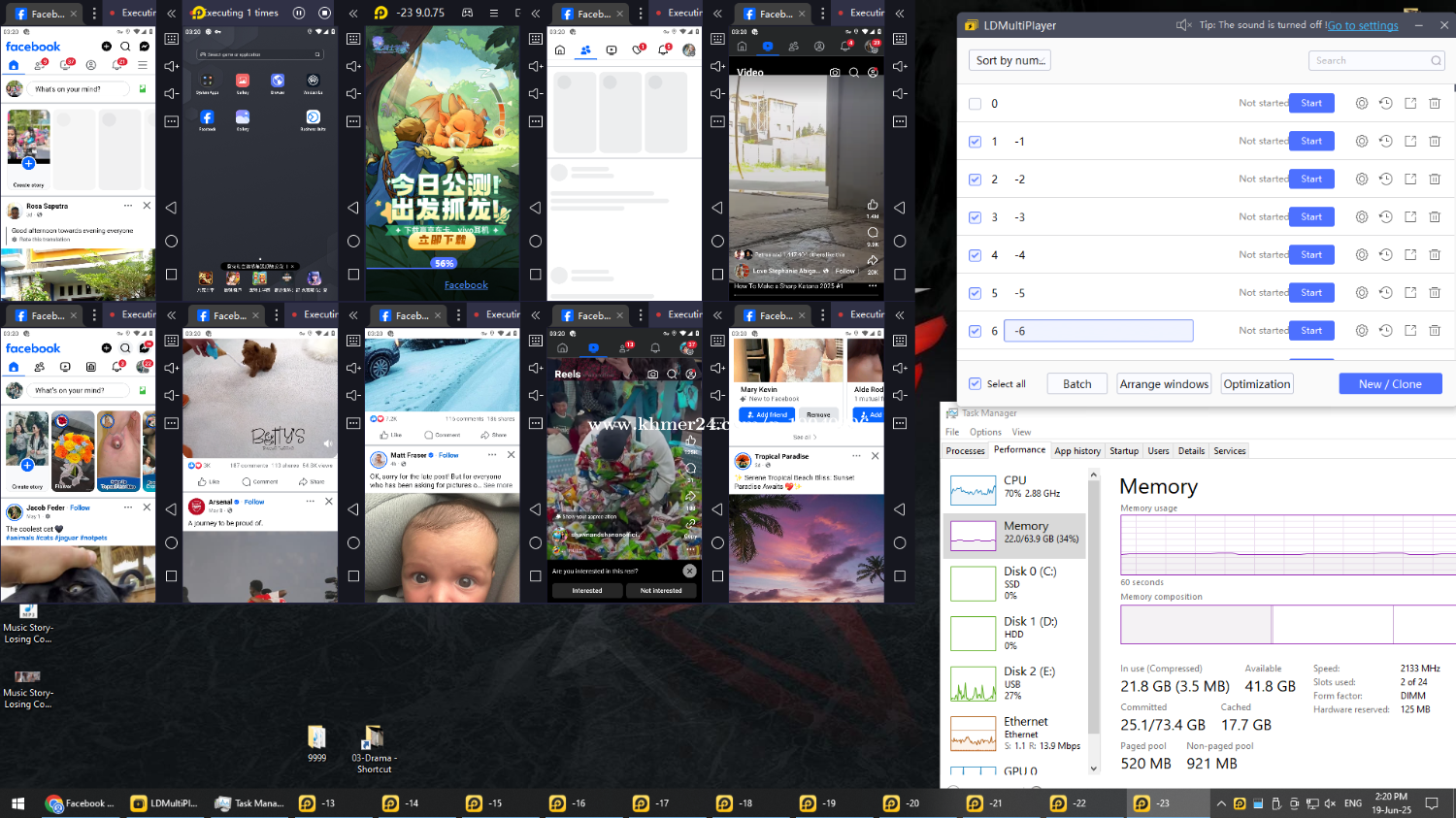
Task: Tap Android home circle beside Arsenal emulator
Action: 353,542
